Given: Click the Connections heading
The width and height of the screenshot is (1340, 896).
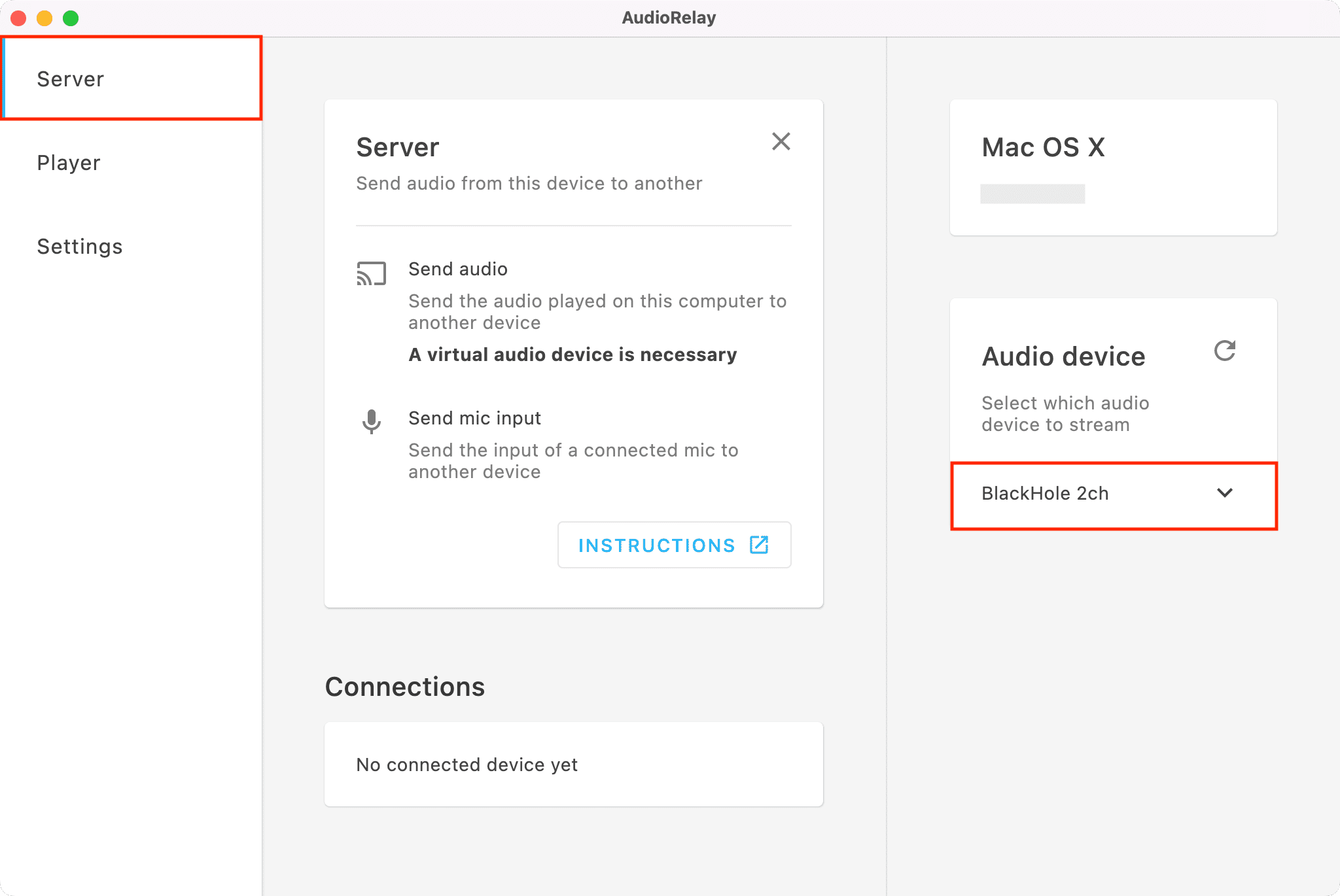Looking at the screenshot, I should [x=404, y=687].
